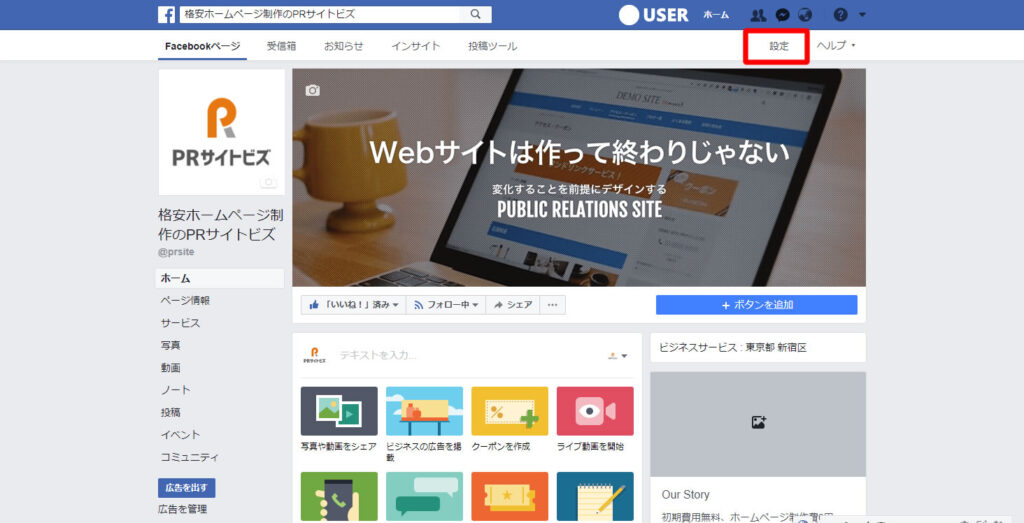Start live video via its tile

595,411
